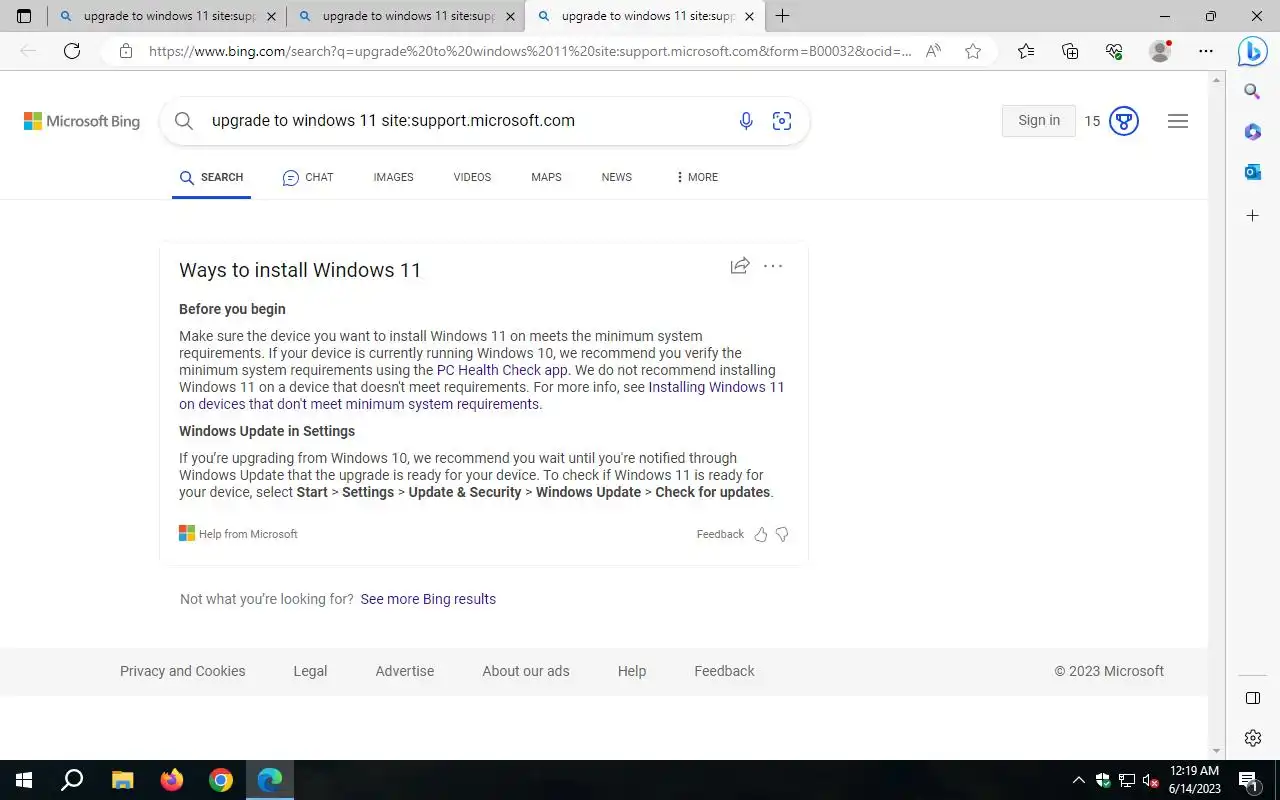Launch File Explorer from taskbar

pyautogui.click(x=122, y=780)
